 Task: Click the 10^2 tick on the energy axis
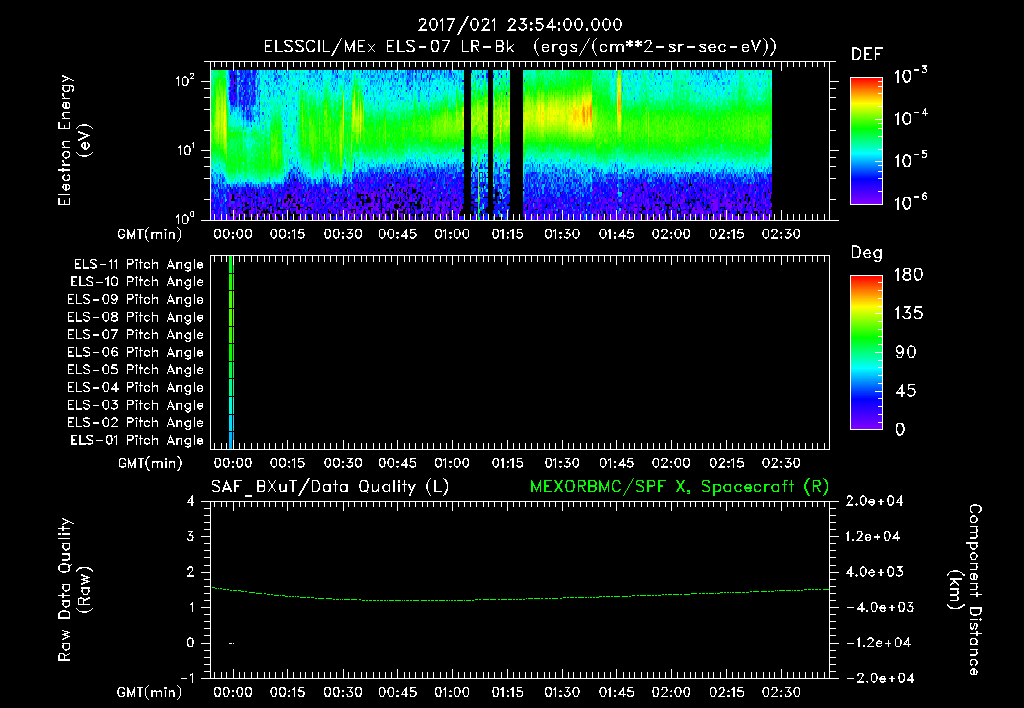click(x=185, y=82)
